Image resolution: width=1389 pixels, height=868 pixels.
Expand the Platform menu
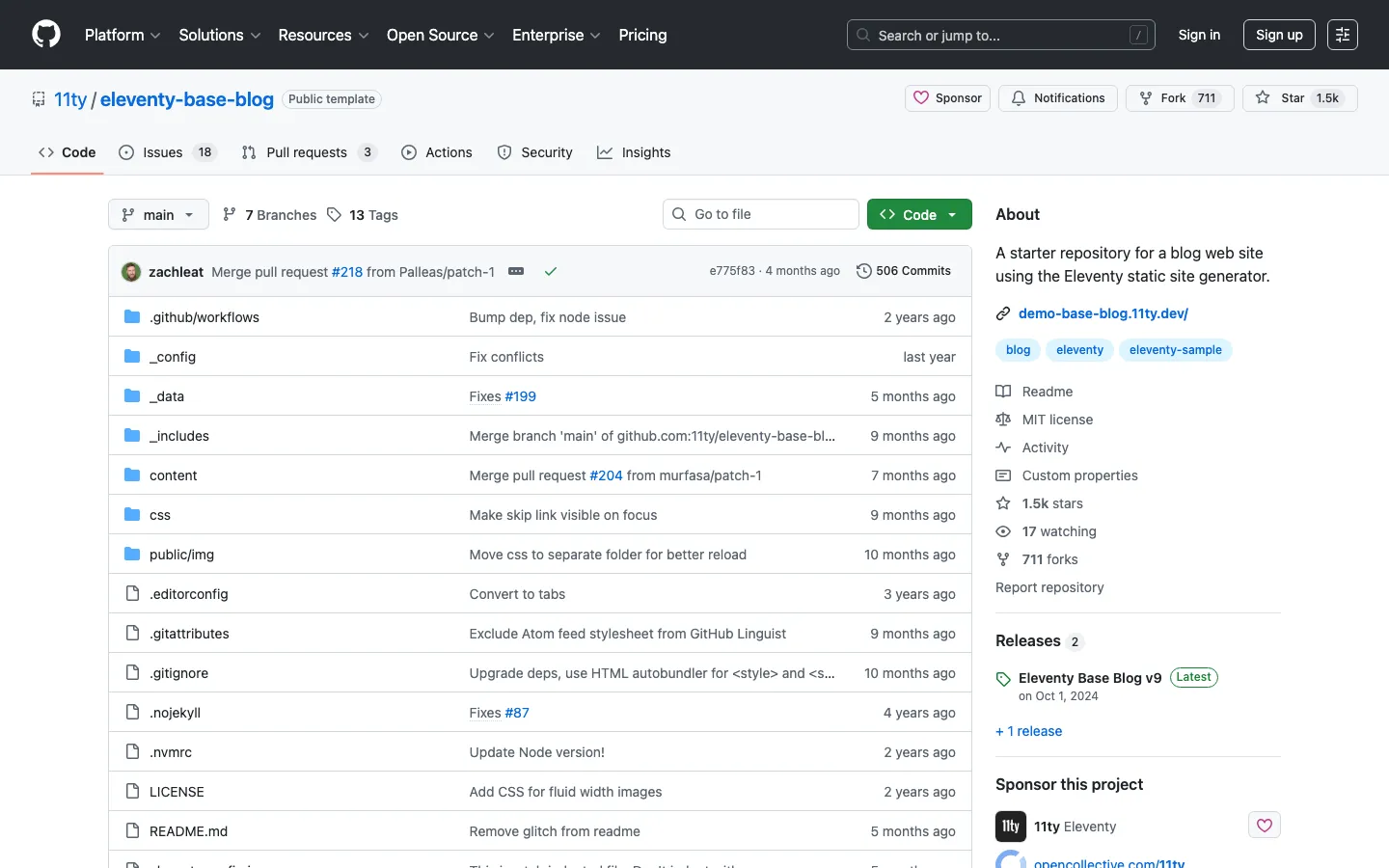123,35
